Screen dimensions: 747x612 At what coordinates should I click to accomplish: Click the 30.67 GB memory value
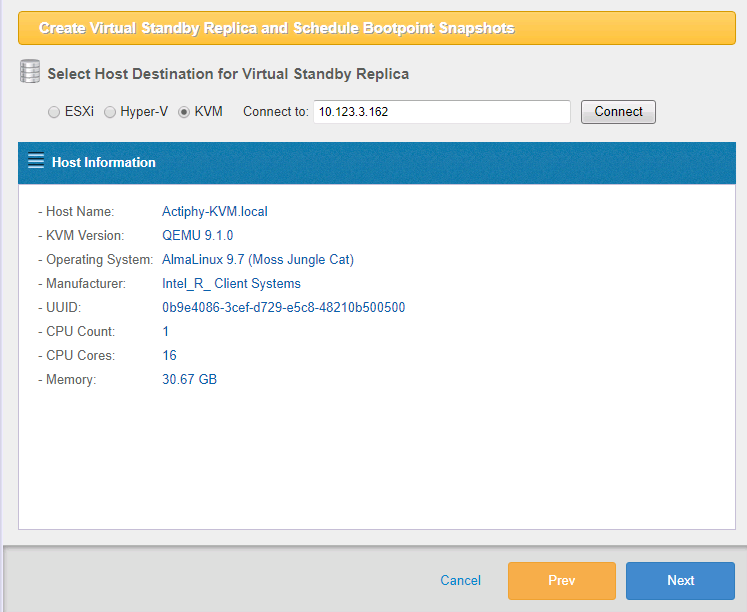(189, 380)
